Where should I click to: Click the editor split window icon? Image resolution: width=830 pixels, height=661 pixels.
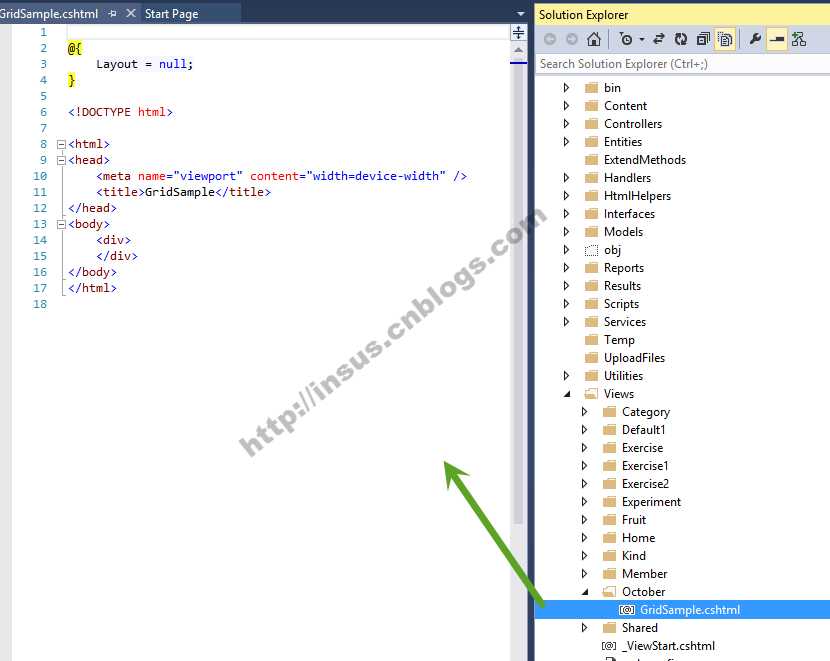[x=518, y=33]
